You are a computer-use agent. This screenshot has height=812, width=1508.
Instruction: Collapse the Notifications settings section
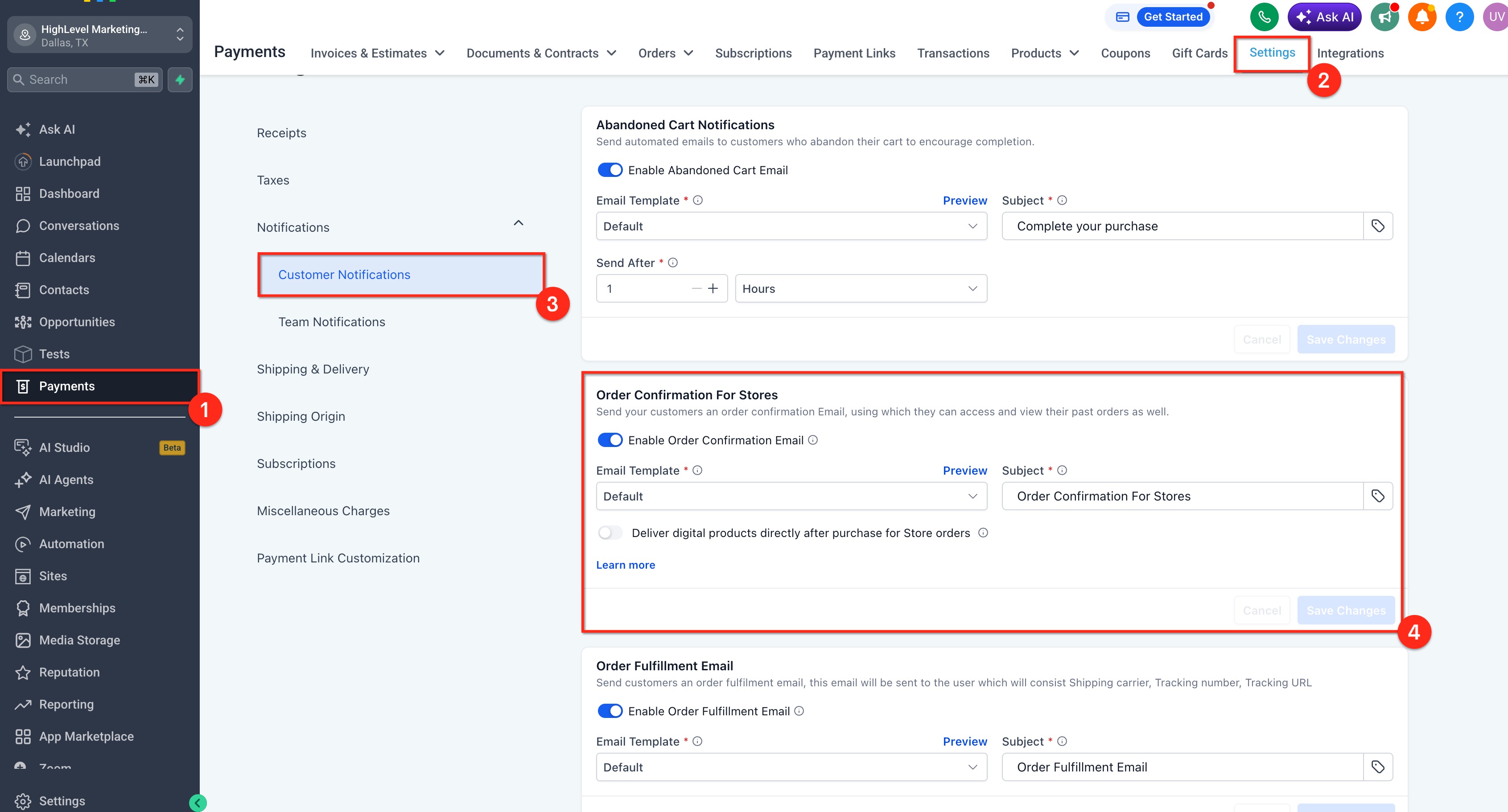click(x=518, y=223)
